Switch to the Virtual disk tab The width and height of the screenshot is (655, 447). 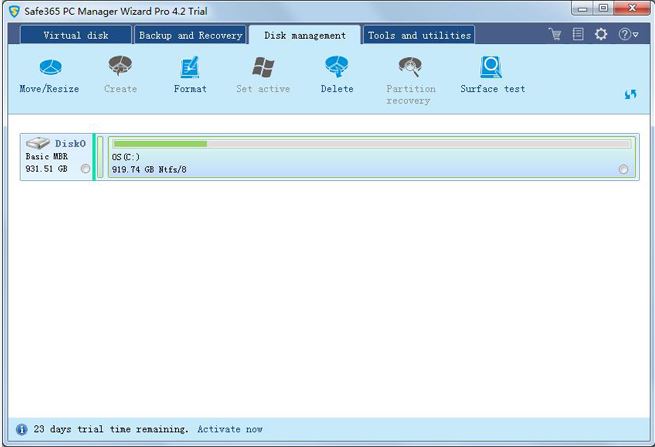pos(76,35)
